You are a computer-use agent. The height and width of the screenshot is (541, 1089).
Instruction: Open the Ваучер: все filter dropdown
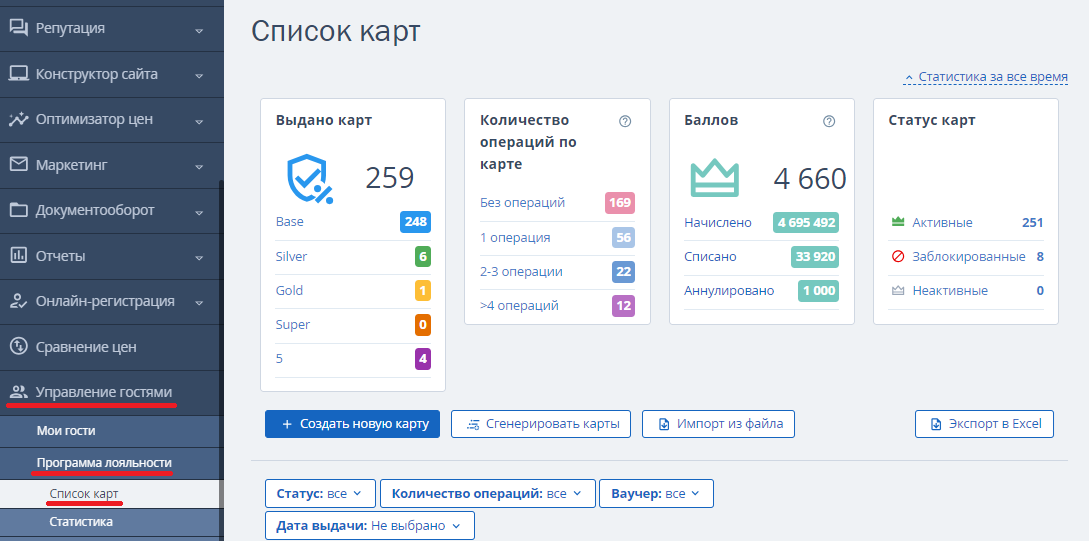656,493
